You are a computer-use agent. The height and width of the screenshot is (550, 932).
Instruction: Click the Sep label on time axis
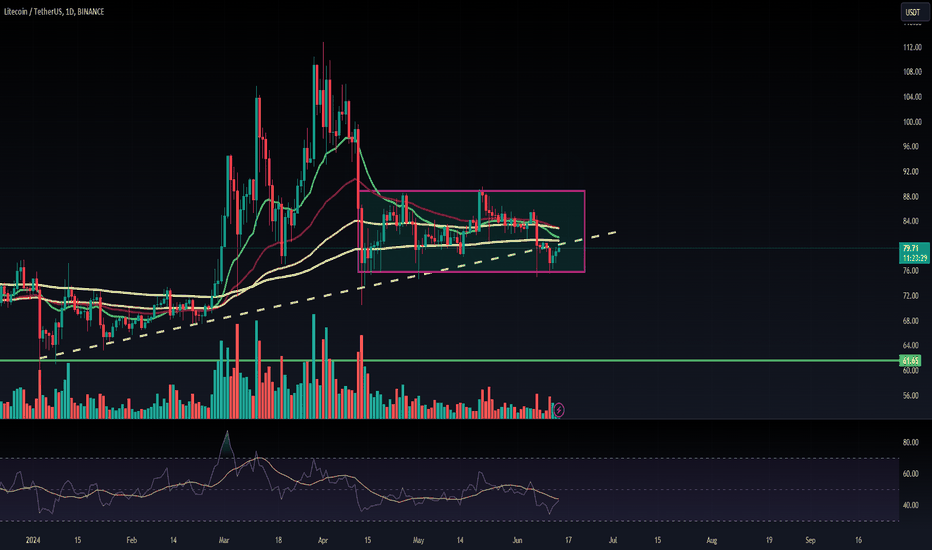[x=810, y=540]
